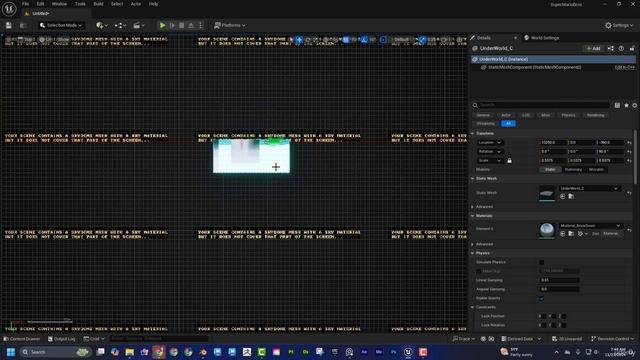
Task: Select the Rendering filter button
Action: tap(596, 115)
